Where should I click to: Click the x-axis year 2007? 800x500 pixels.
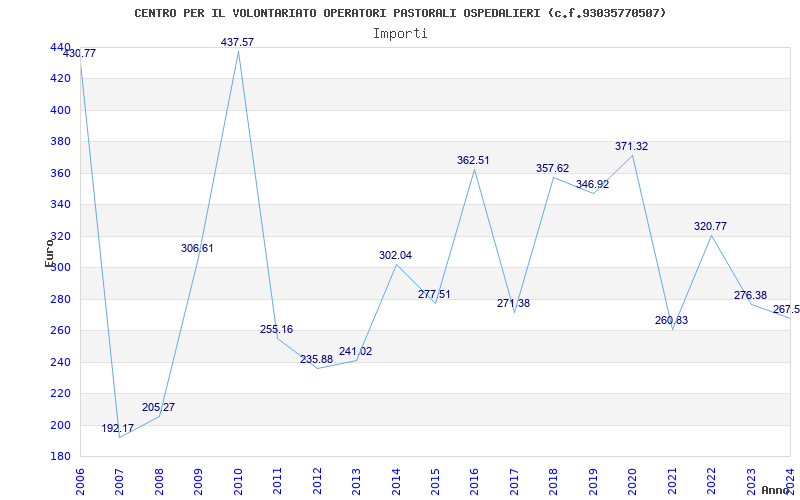[x=119, y=482]
